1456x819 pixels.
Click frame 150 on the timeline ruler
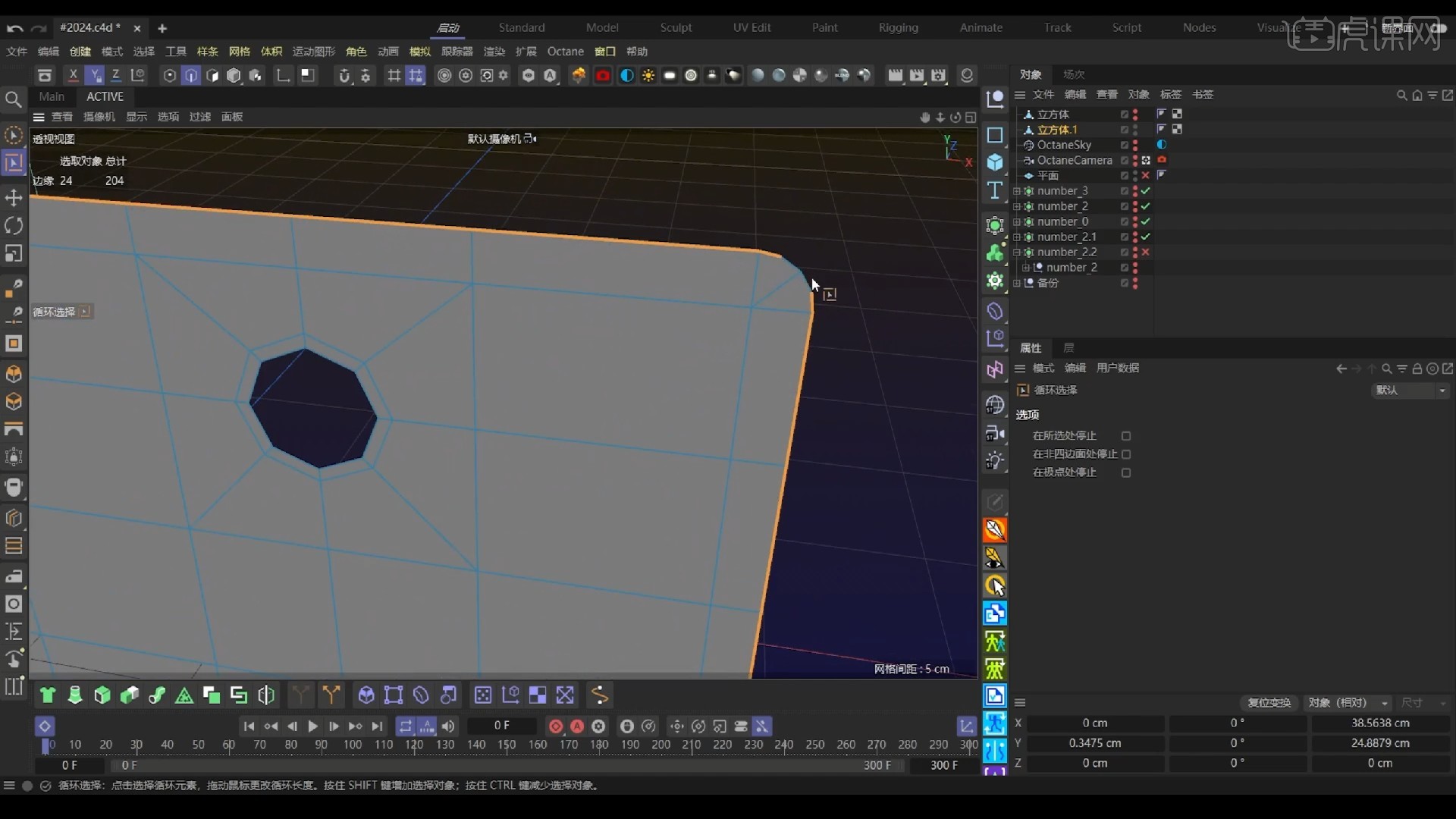(x=507, y=745)
